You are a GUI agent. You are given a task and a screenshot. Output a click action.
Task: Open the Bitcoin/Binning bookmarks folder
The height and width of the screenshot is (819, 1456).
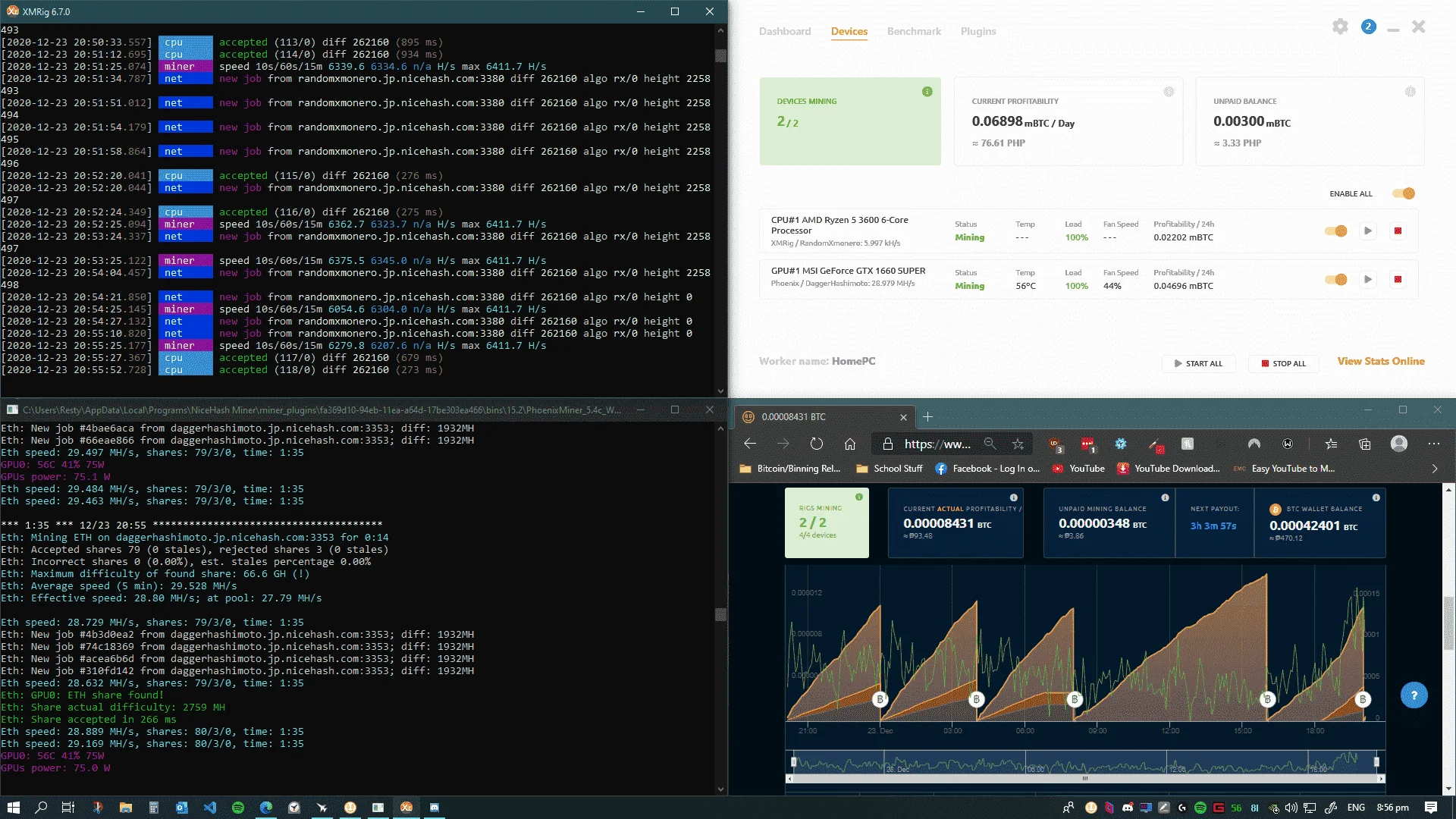tap(790, 469)
